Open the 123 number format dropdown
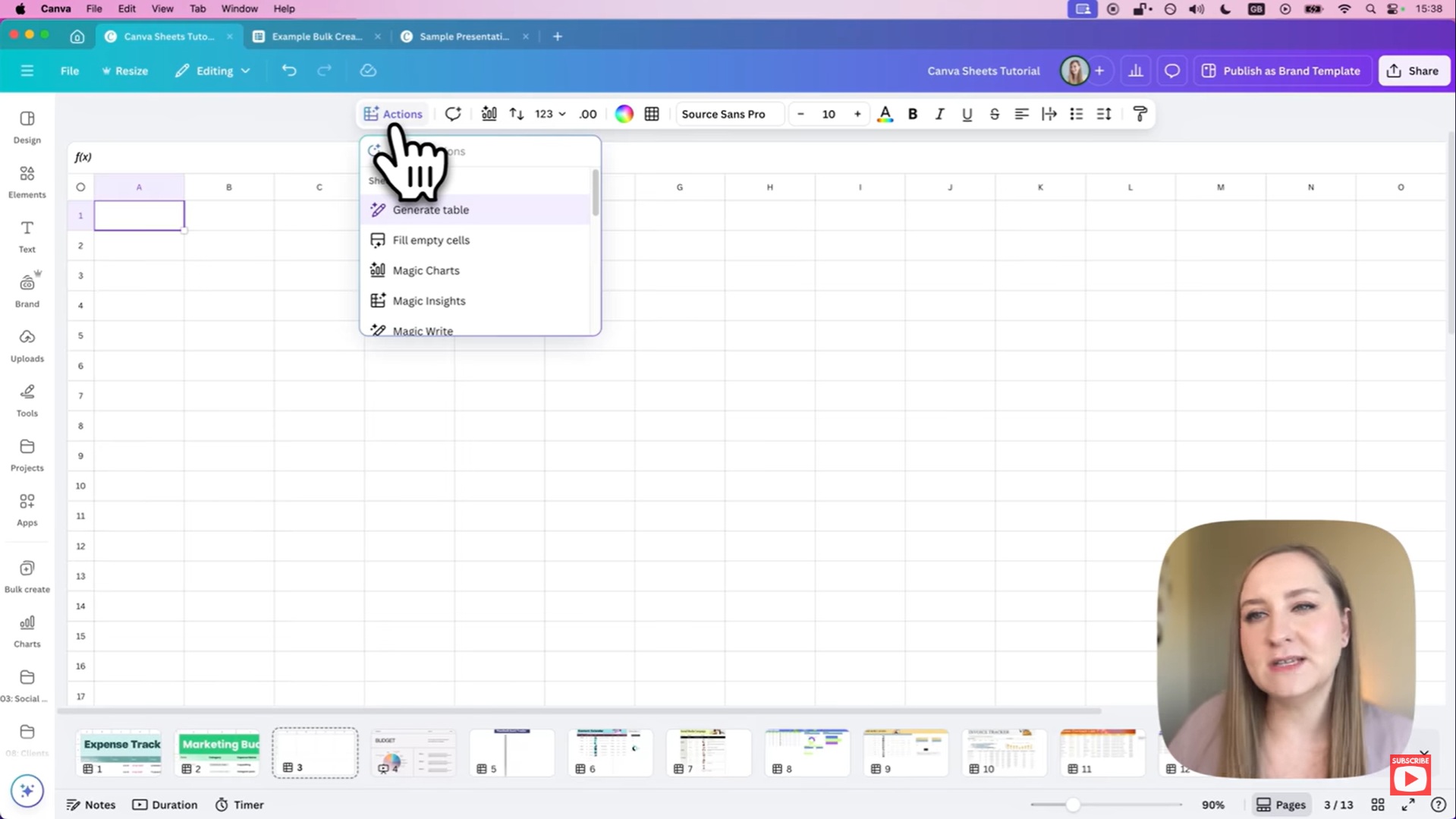Viewport: 1456px width, 819px height. 550,114
